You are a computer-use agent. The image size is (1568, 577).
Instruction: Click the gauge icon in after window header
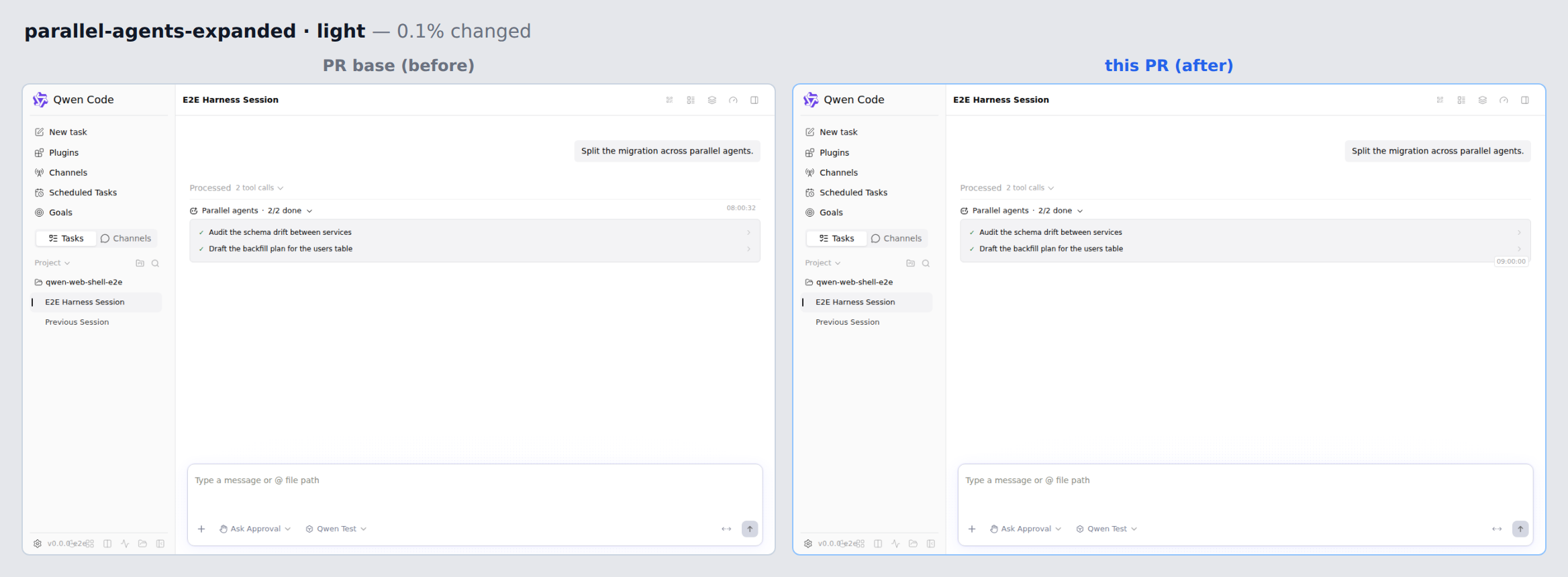pyautogui.click(x=1504, y=100)
